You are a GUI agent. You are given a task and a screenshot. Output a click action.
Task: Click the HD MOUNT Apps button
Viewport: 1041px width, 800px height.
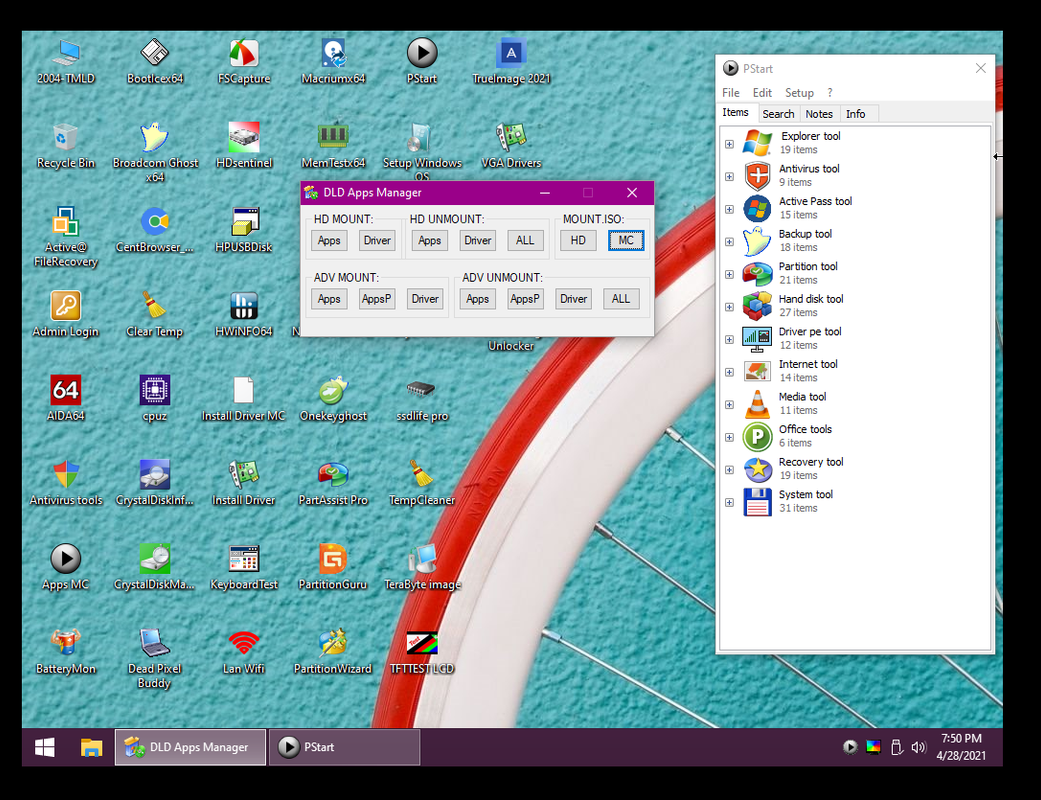click(x=329, y=240)
